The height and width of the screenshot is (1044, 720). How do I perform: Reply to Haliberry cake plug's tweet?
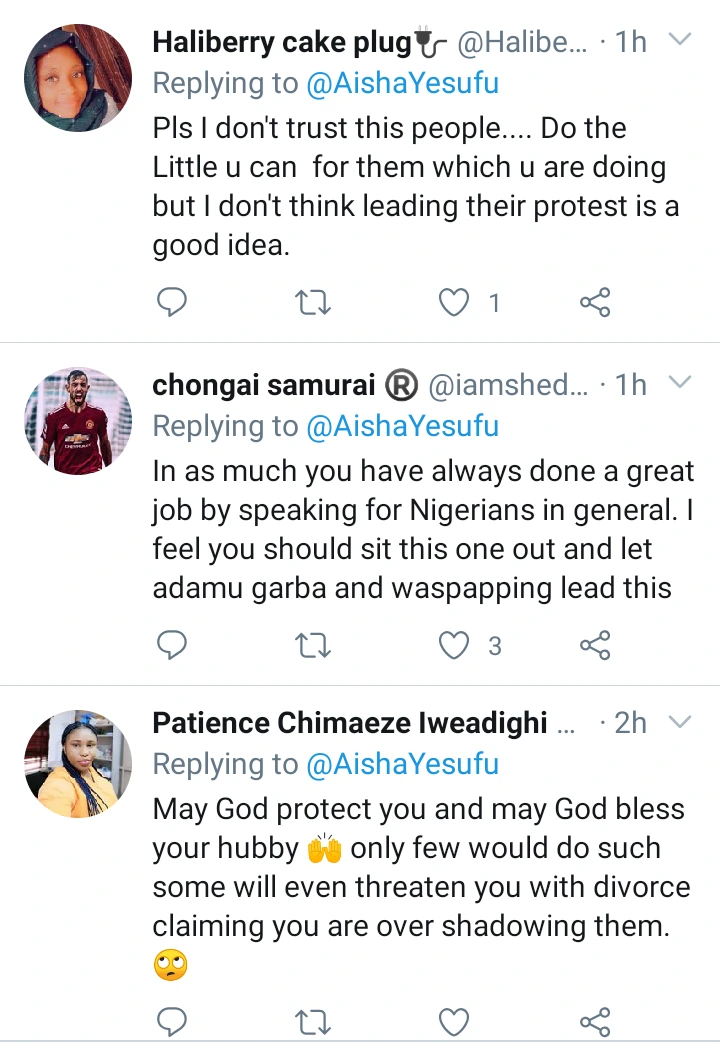tap(172, 302)
